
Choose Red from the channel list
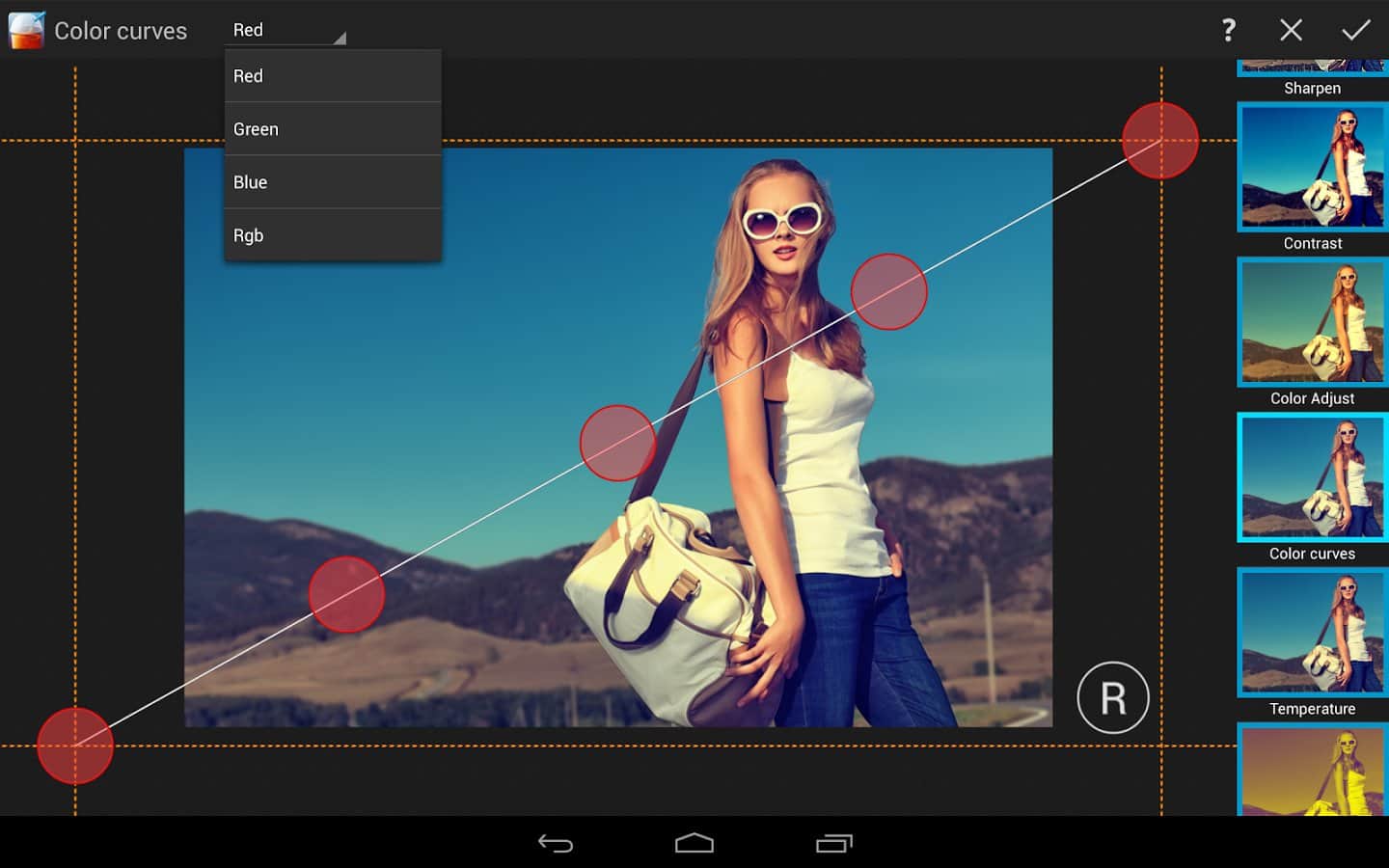pyautogui.click(x=332, y=76)
